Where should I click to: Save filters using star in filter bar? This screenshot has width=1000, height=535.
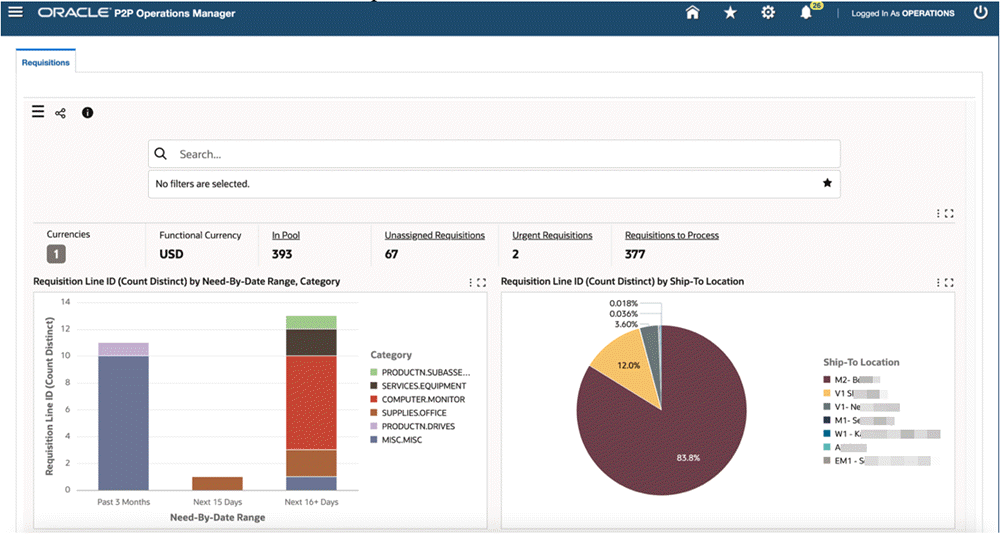tap(827, 183)
